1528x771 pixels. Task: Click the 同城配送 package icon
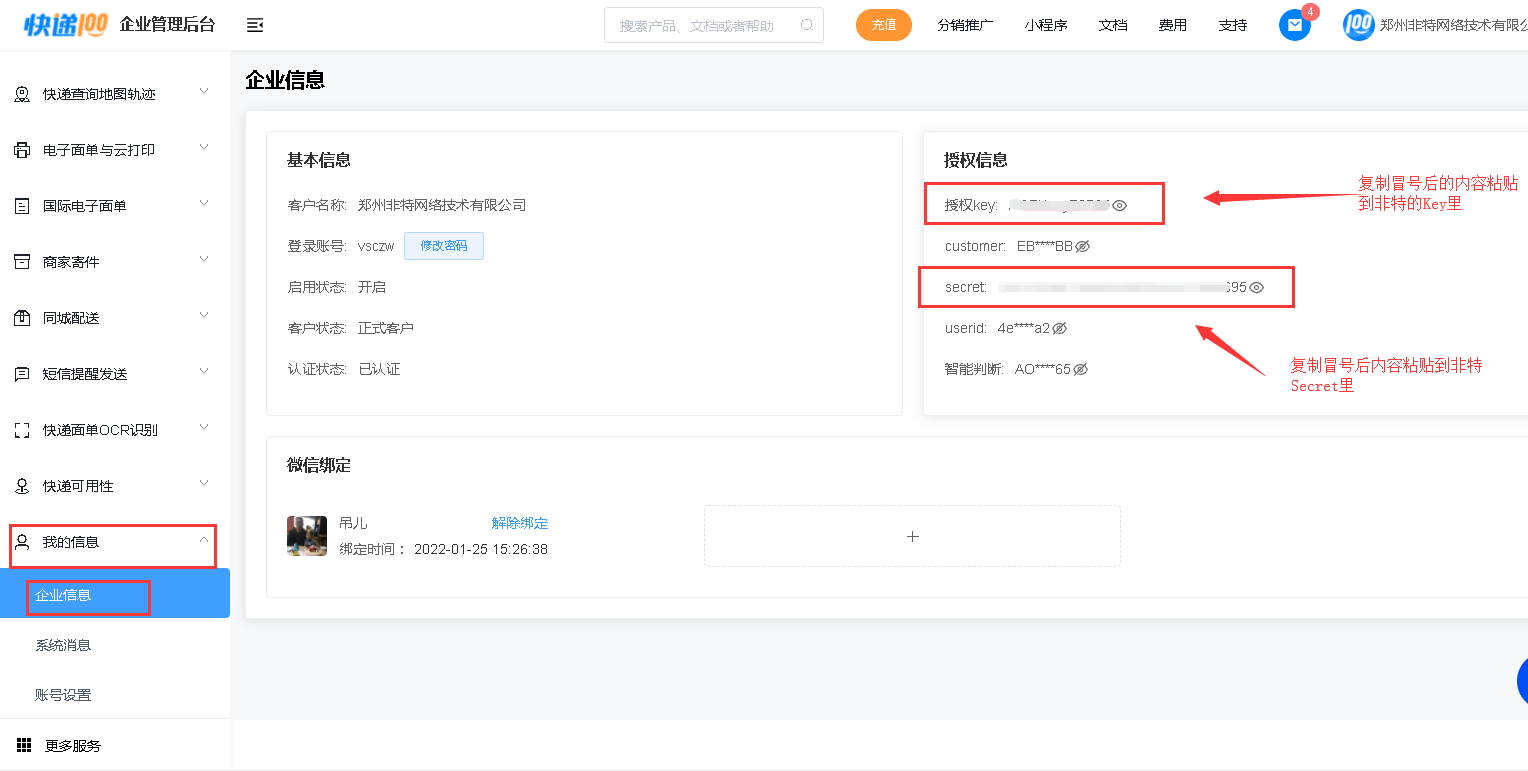point(22,318)
